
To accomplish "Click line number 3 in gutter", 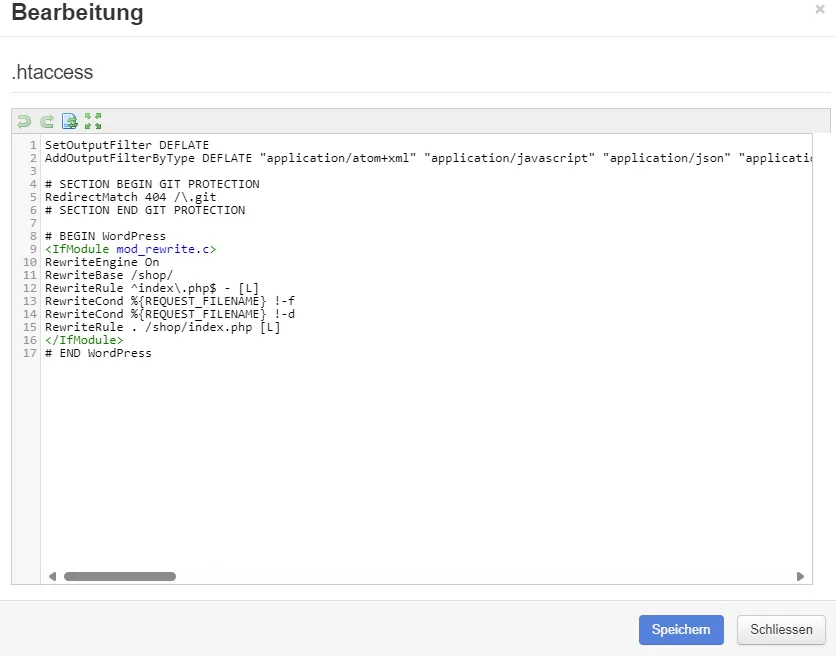I will coord(33,171).
